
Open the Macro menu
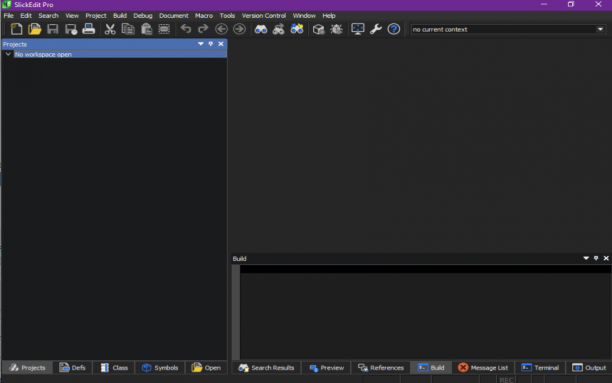pyautogui.click(x=204, y=16)
